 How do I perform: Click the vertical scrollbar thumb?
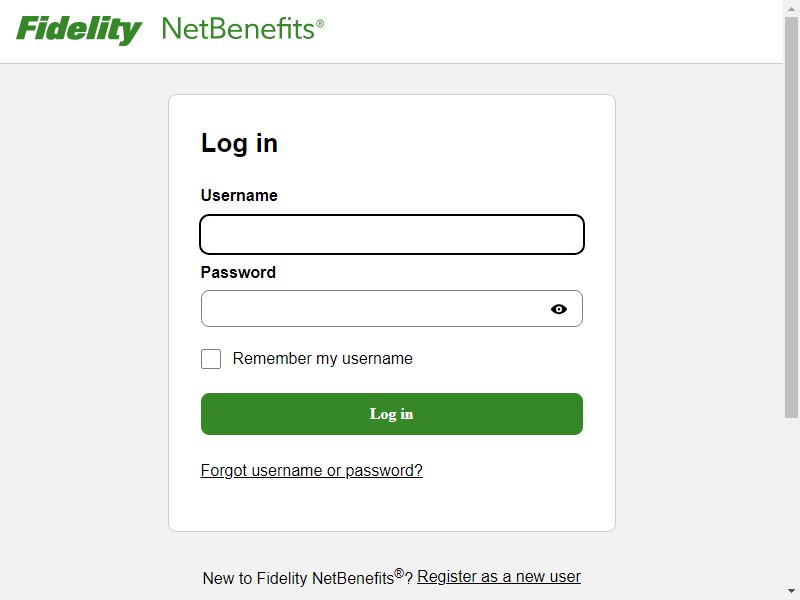tap(791, 217)
